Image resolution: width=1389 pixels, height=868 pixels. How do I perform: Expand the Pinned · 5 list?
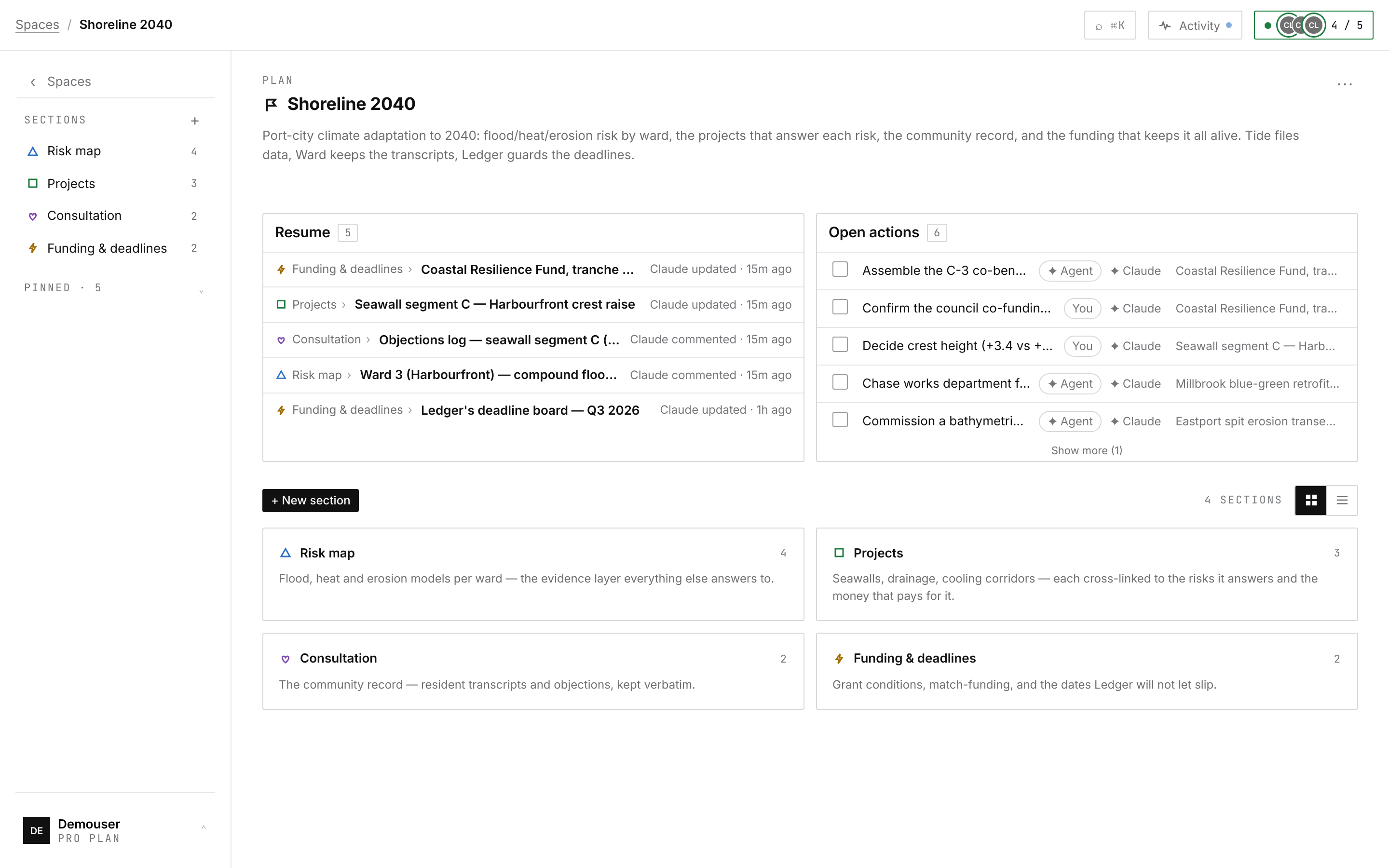click(x=201, y=291)
